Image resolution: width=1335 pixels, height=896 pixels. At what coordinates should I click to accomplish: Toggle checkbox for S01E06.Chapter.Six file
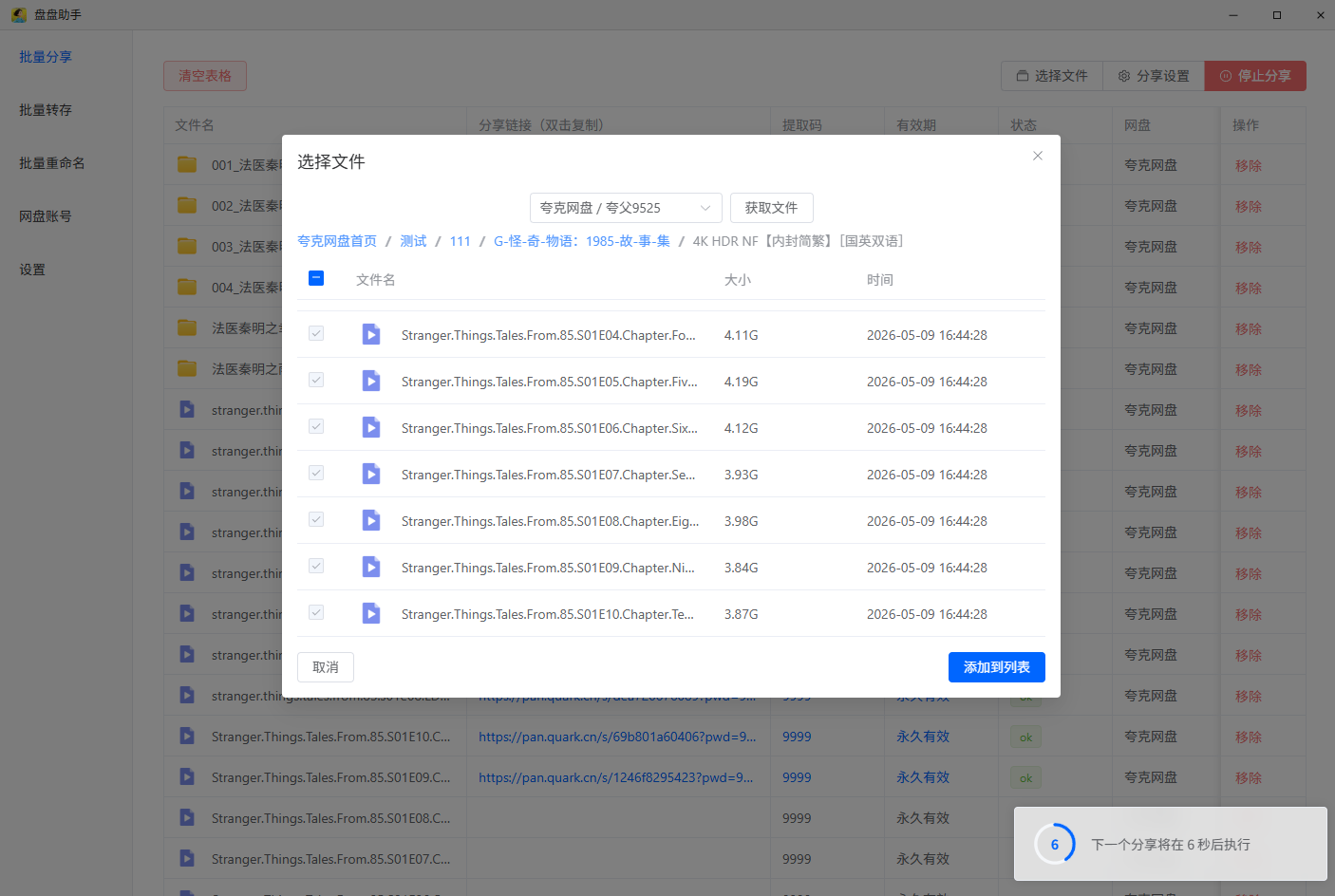[x=316, y=427]
